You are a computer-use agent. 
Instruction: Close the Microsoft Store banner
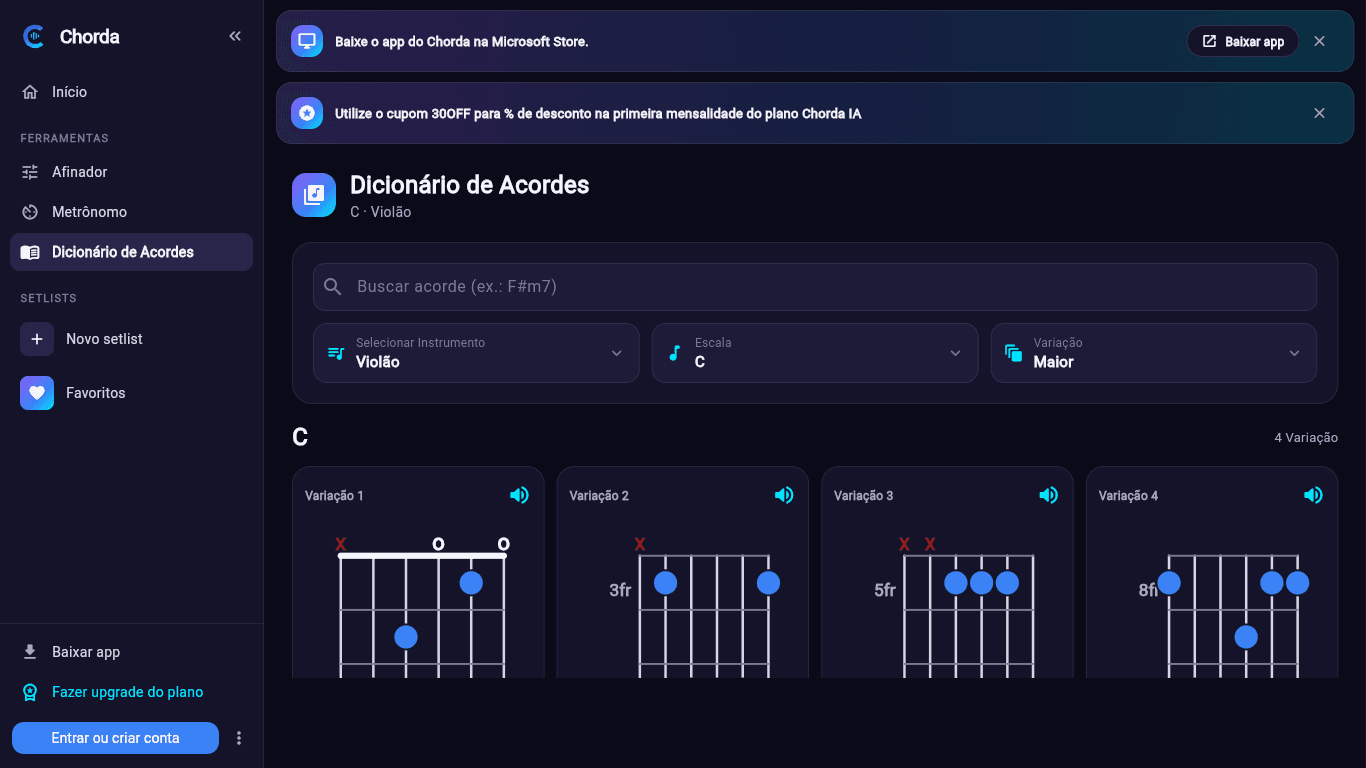click(x=1319, y=41)
